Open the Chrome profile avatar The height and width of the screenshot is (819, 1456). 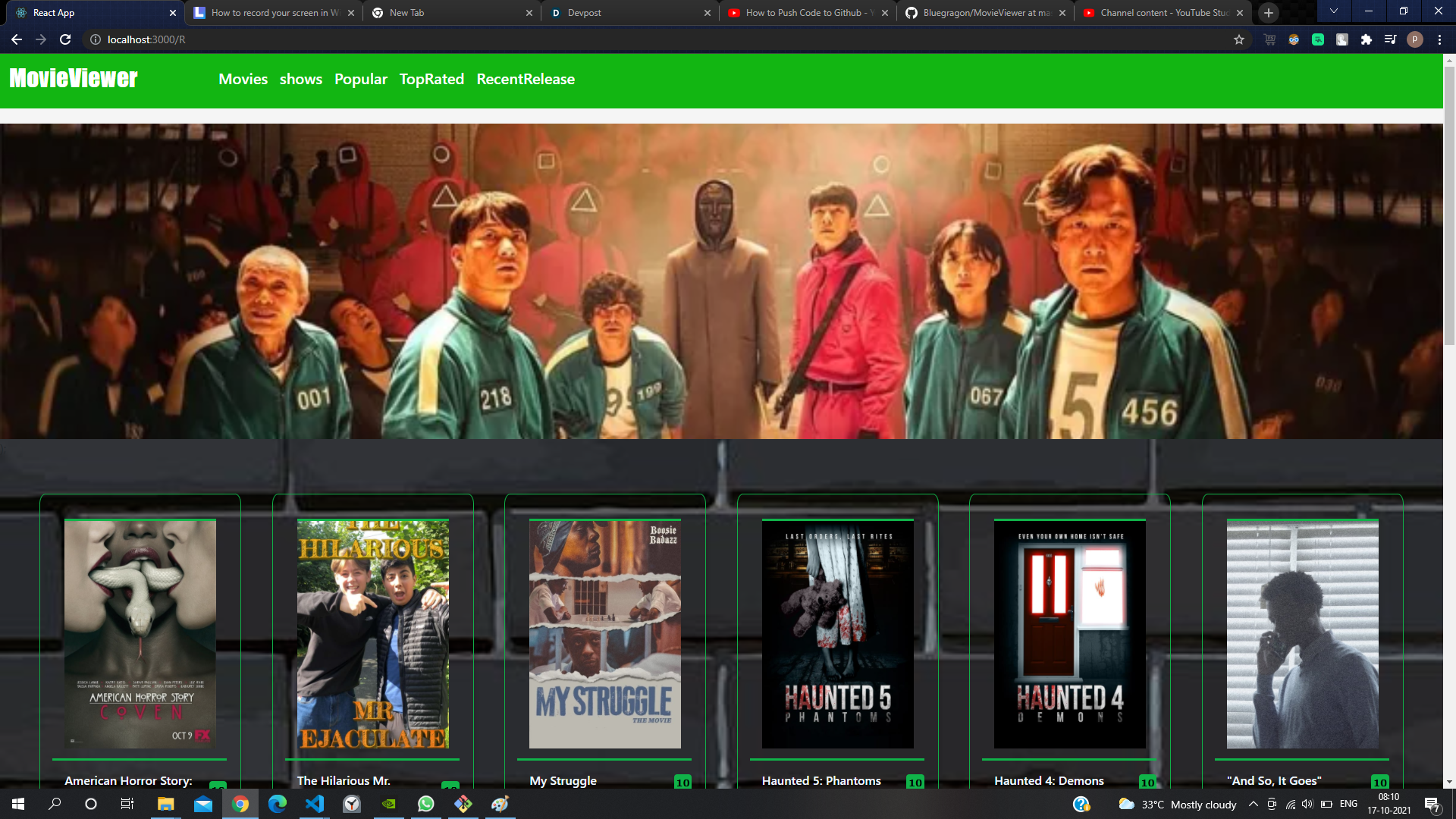[1414, 39]
